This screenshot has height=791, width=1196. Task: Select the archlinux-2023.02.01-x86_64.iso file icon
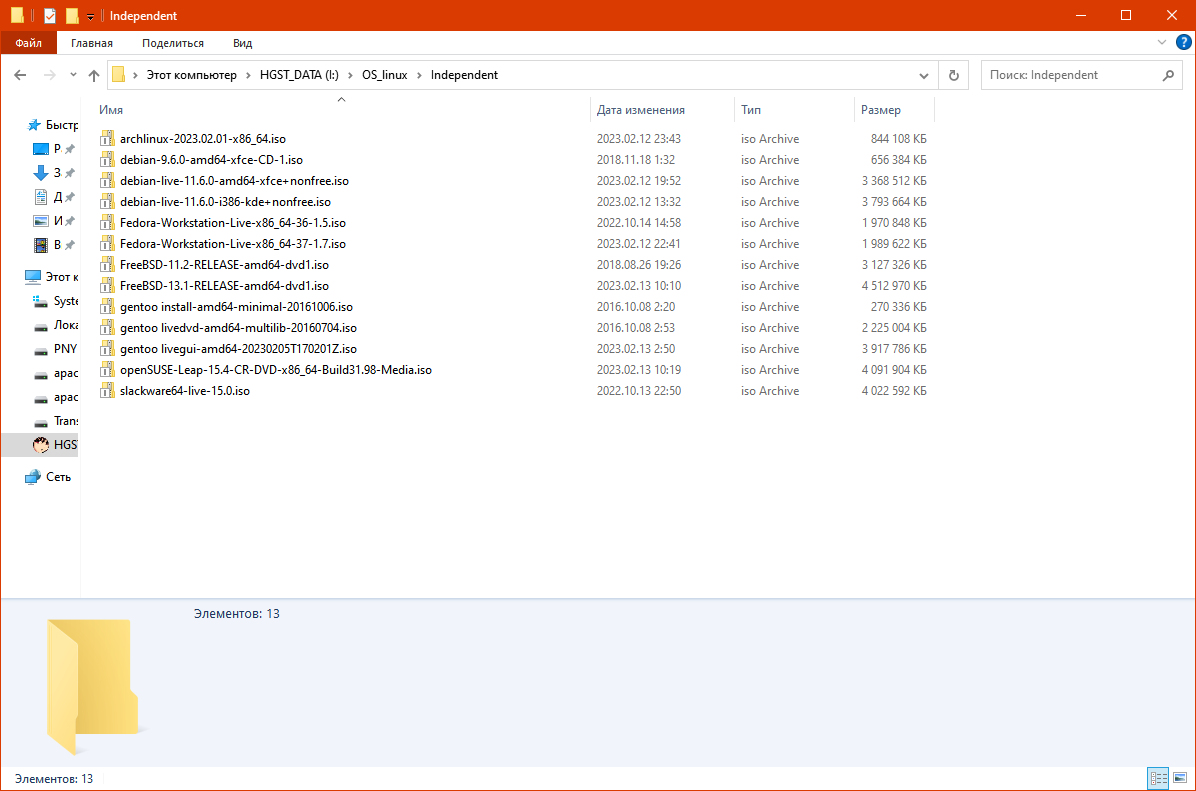tap(108, 139)
